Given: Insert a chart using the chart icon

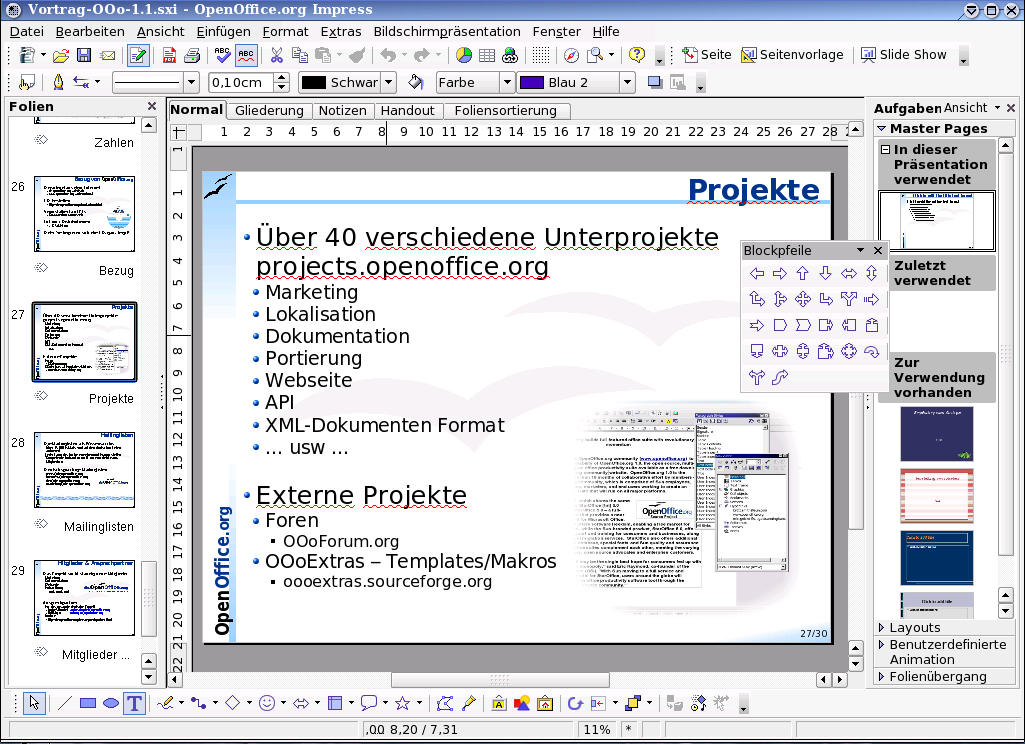Looking at the screenshot, I should pos(464,55).
